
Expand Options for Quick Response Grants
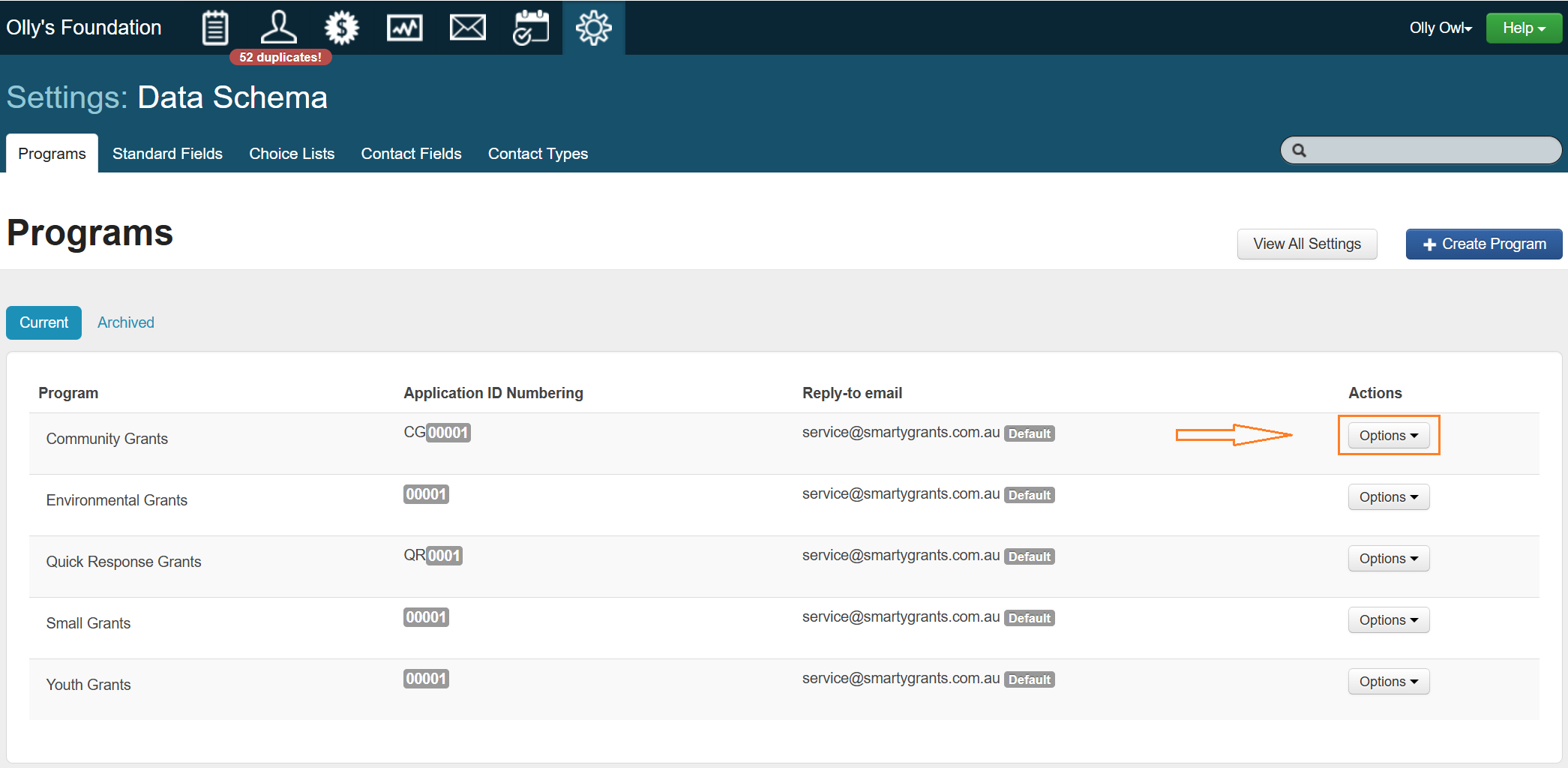click(1388, 559)
